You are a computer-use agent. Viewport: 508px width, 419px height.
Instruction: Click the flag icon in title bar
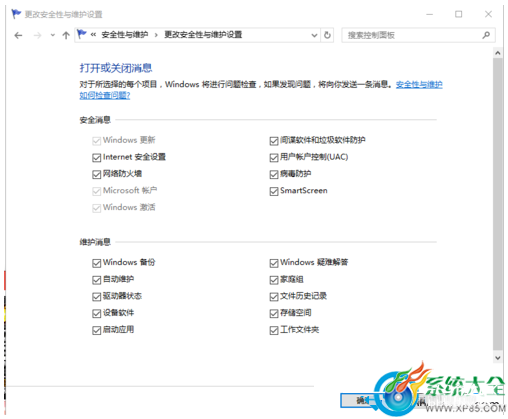pyautogui.click(x=16, y=14)
